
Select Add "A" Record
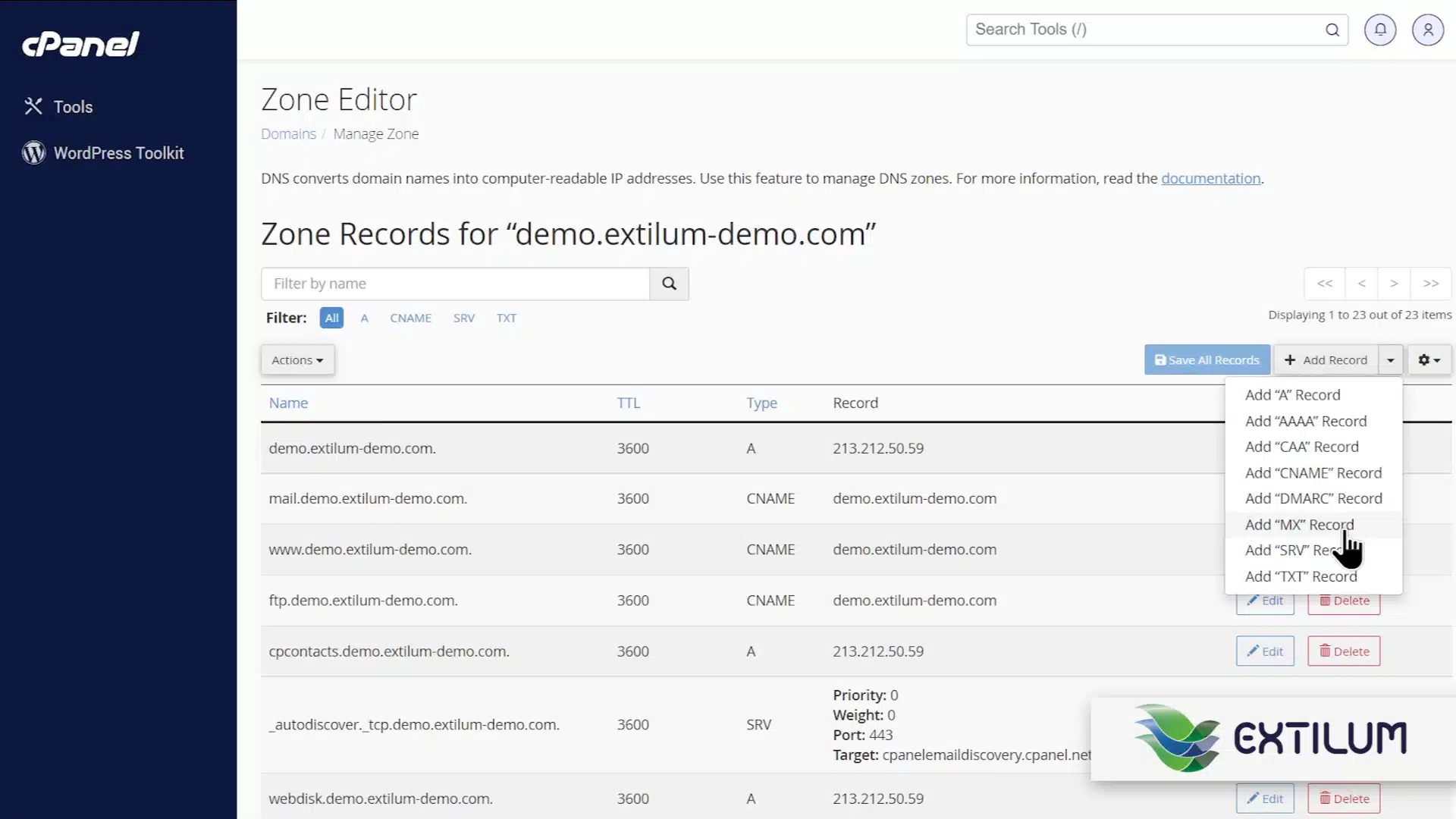pos(1292,395)
